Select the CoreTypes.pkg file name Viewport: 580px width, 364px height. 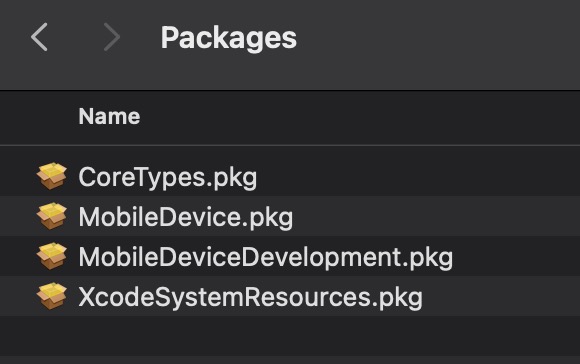(168, 178)
